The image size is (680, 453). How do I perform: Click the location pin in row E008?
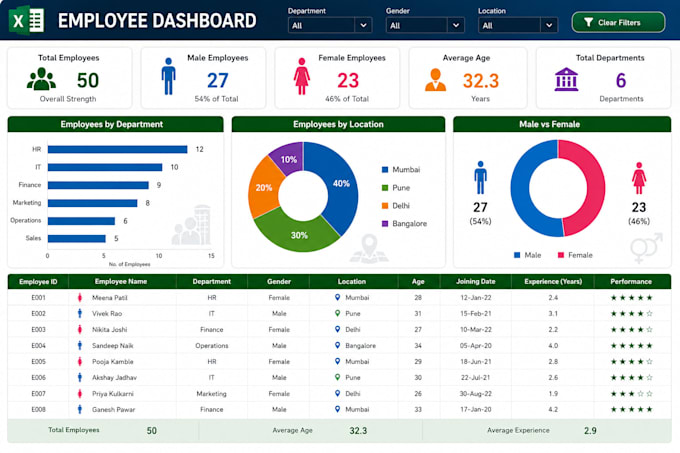pos(337,409)
